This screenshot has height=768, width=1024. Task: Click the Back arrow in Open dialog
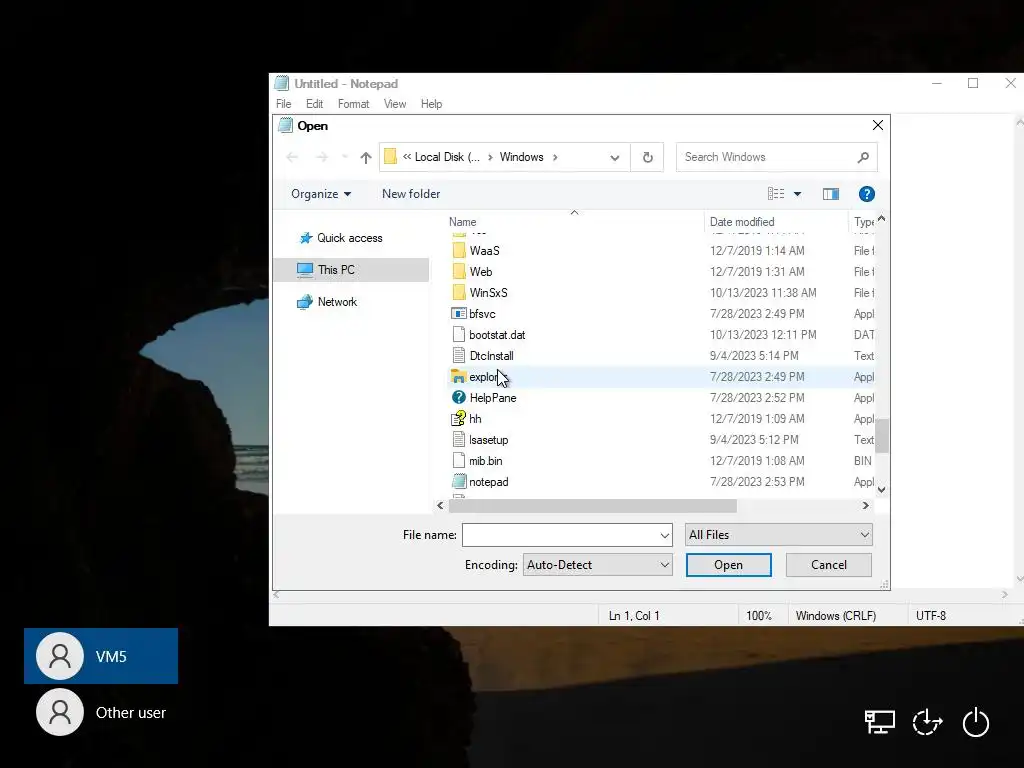[293, 157]
